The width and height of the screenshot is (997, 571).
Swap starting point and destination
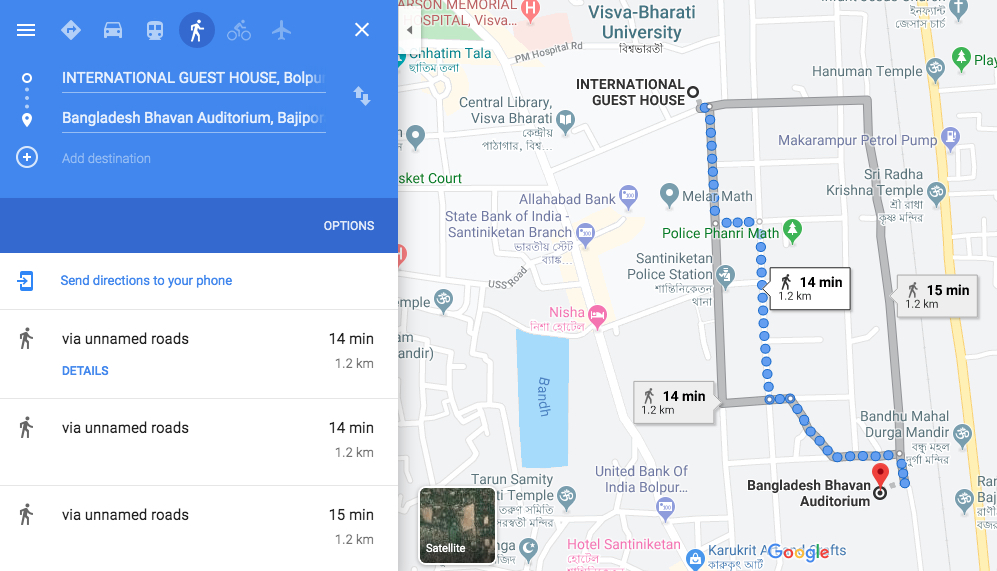pos(362,96)
